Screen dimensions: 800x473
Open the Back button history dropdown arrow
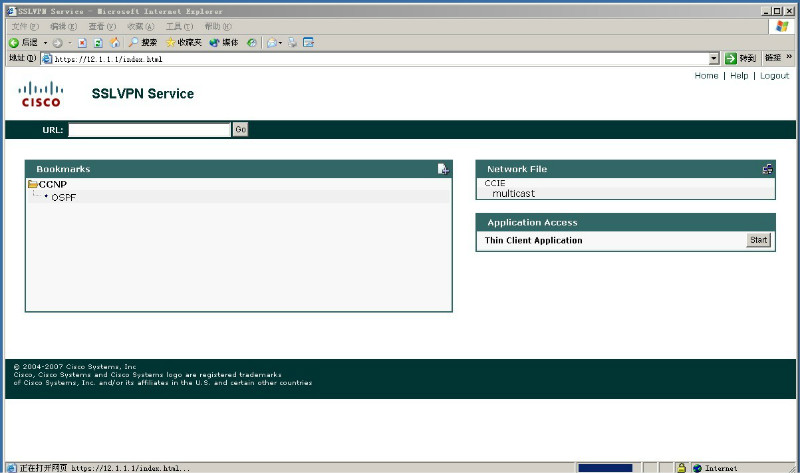(45, 43)
